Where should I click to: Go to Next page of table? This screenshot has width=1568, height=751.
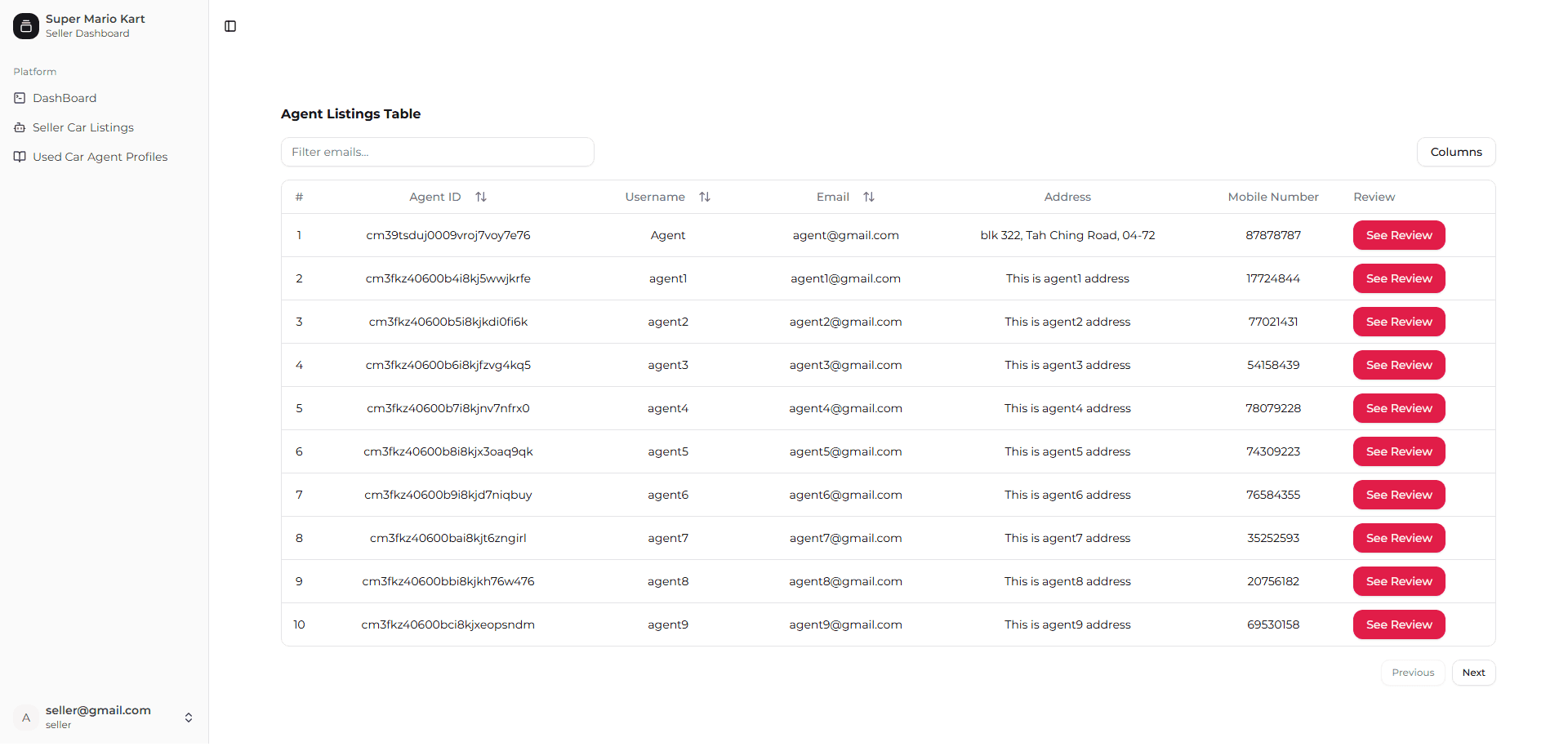pos(1473,673)
